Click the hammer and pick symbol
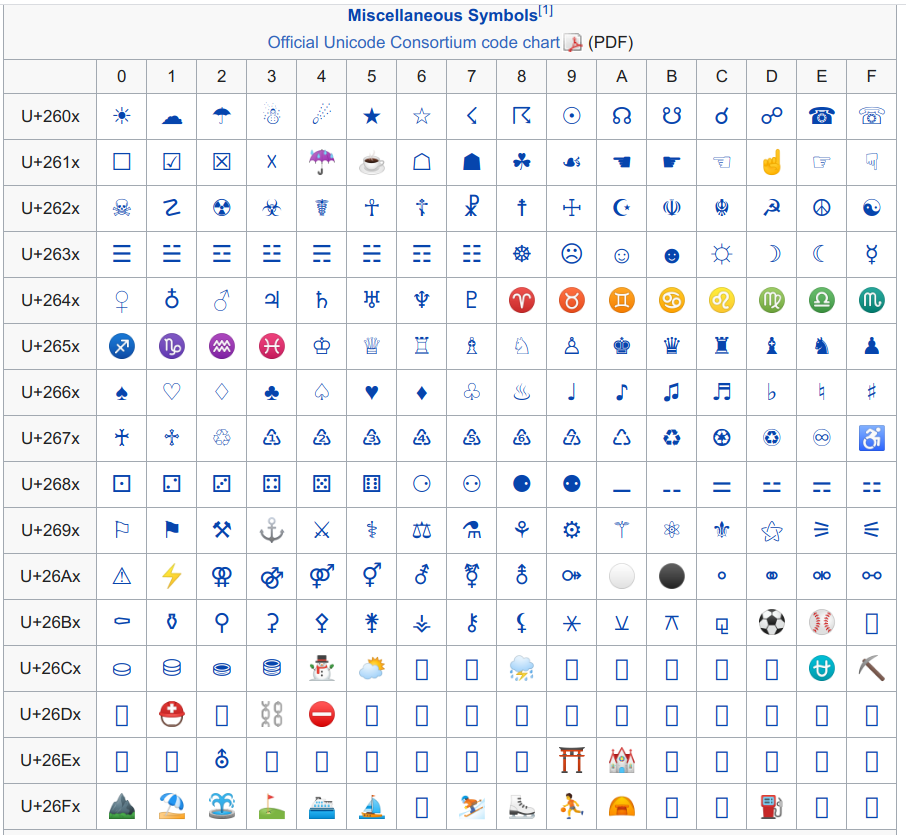This screenshot has width=906, height=835. coord(221,530)
